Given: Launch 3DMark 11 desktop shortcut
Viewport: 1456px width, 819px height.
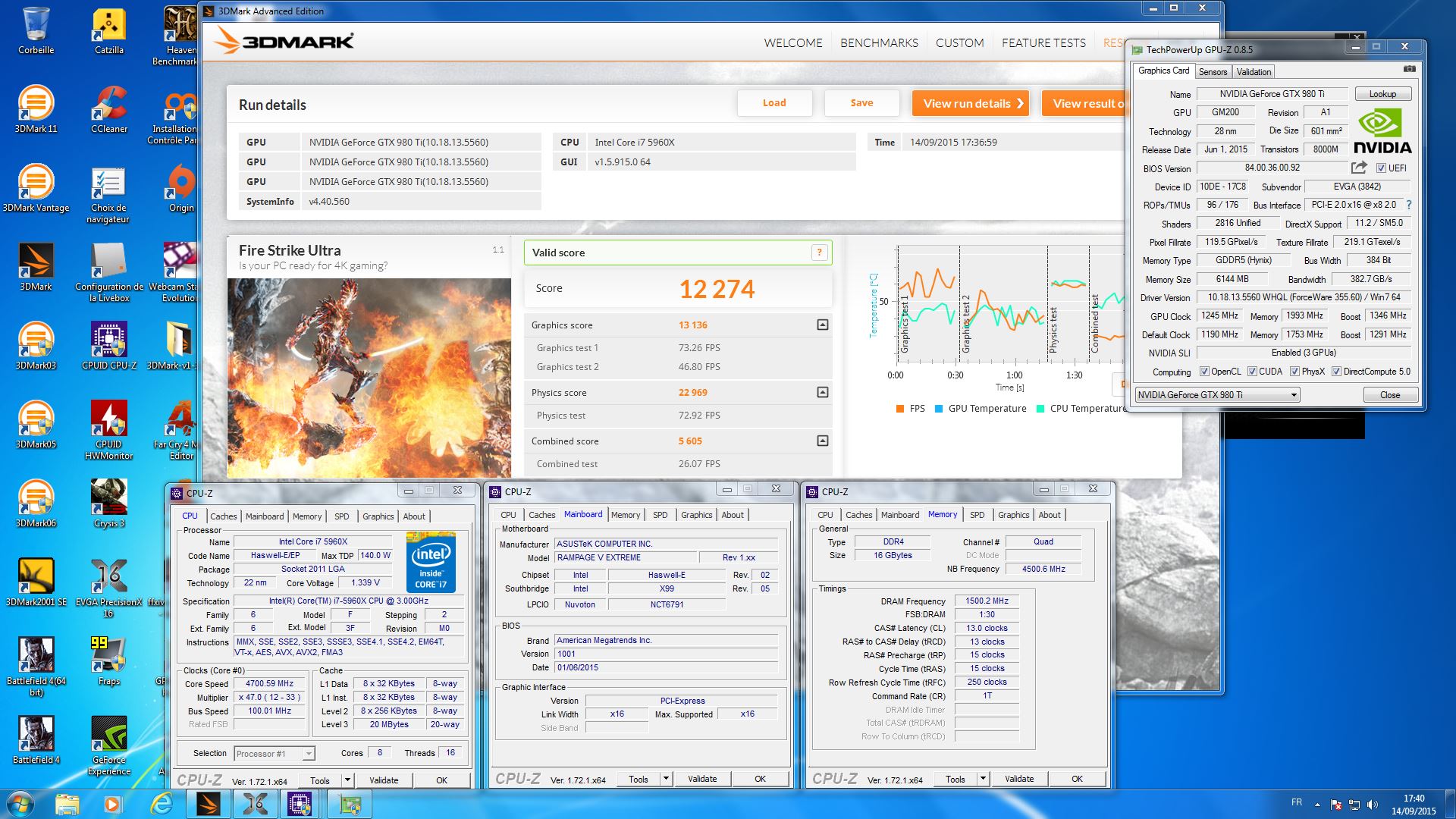Looking at the screenshot, I should [36, 109].
